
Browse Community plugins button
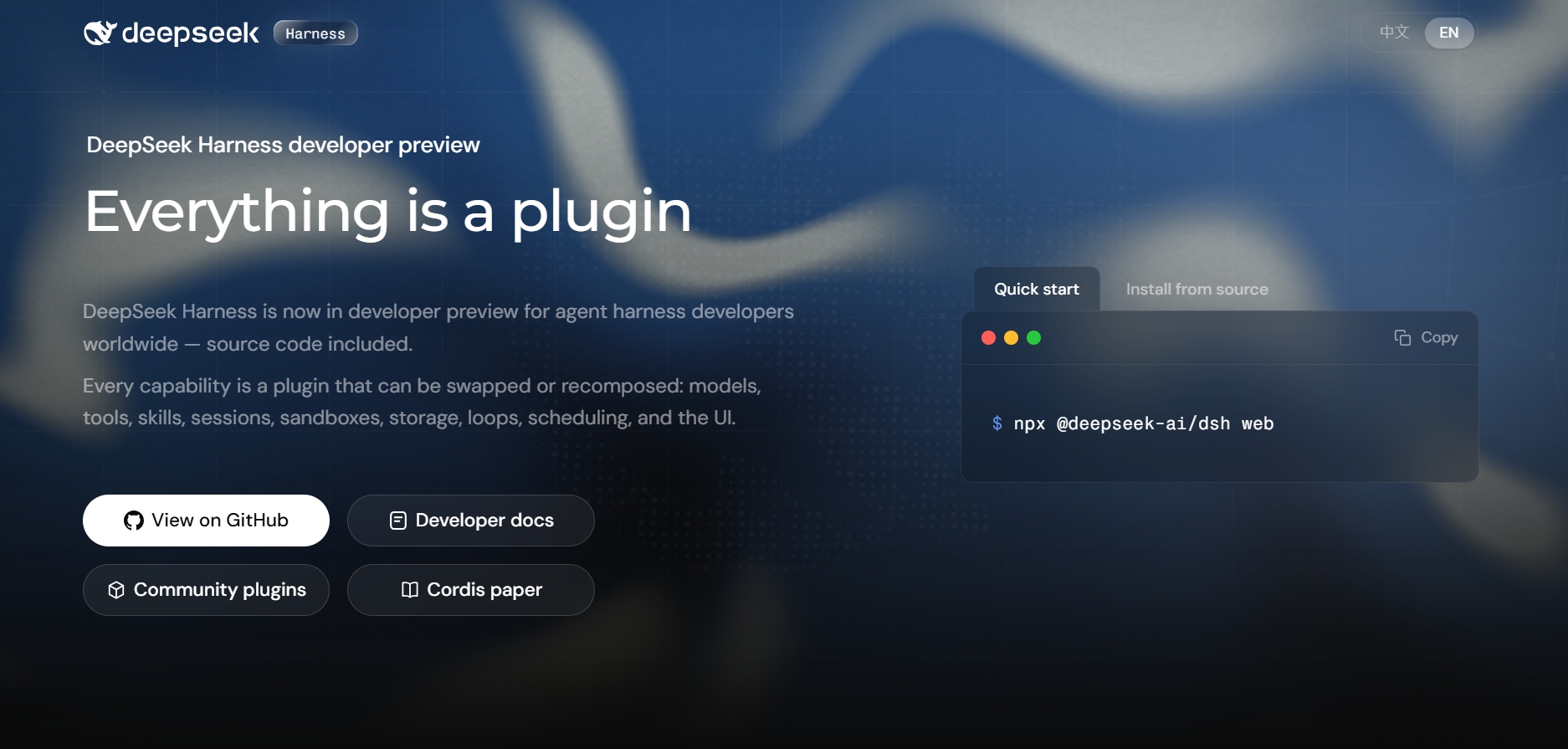pos(206,590)
